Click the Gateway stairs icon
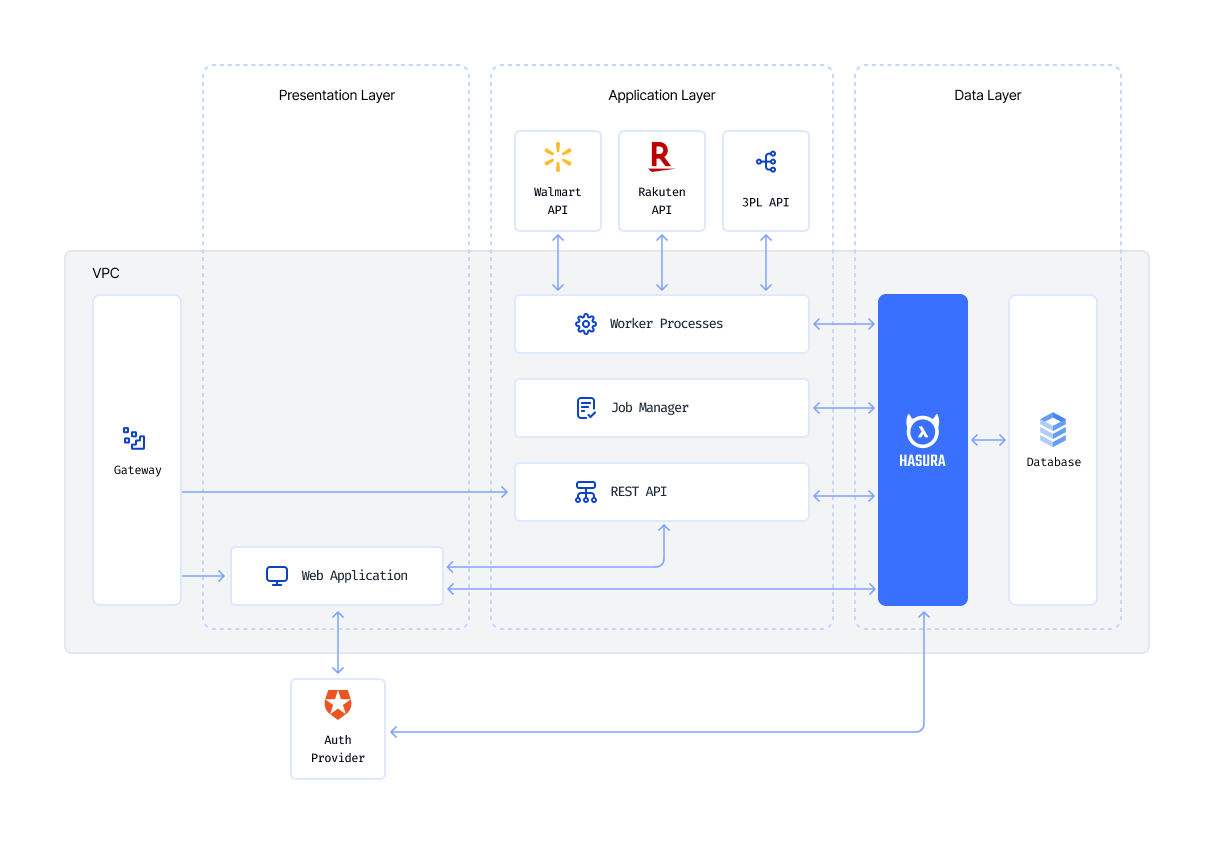 point(134,438)
